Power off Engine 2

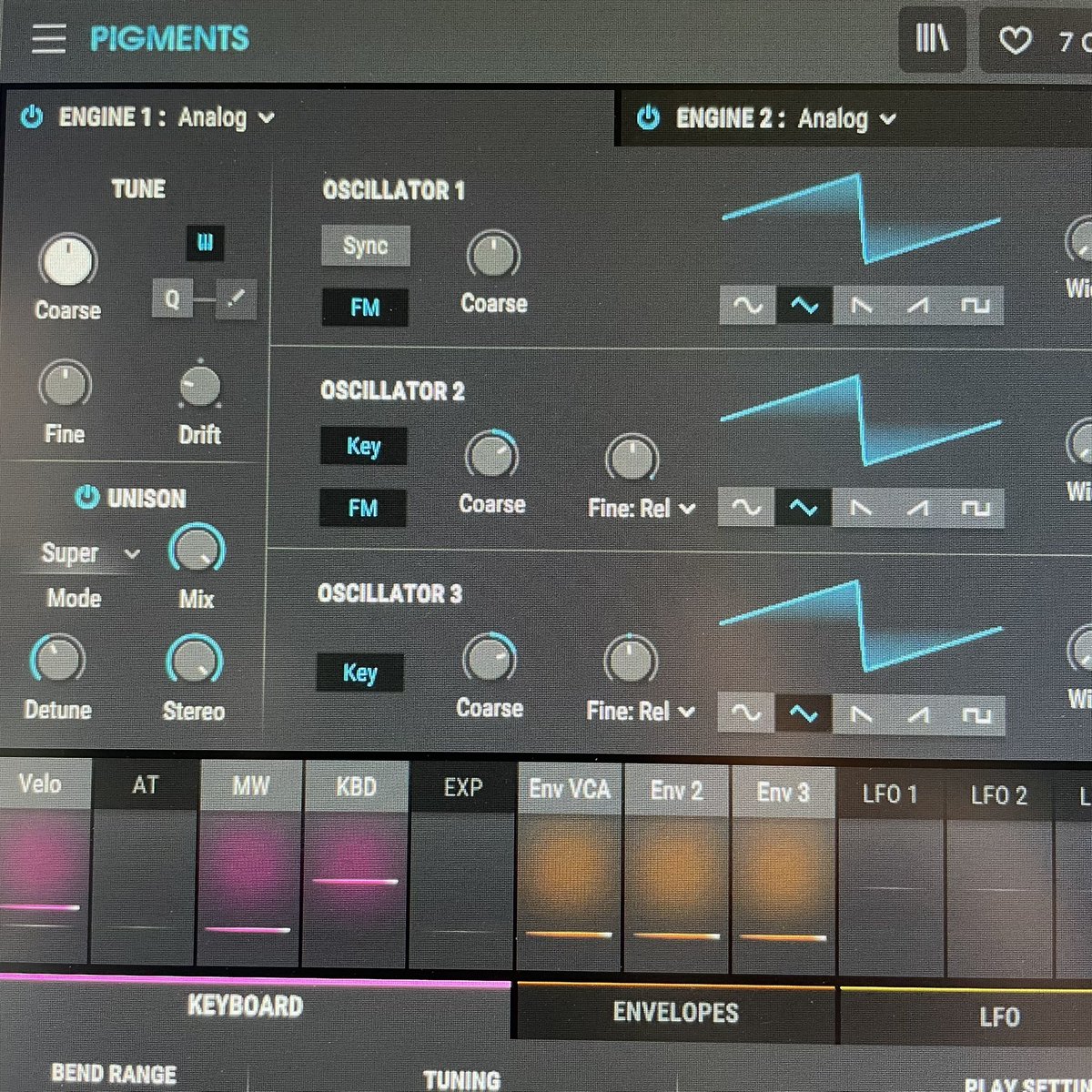click(650, 117)
